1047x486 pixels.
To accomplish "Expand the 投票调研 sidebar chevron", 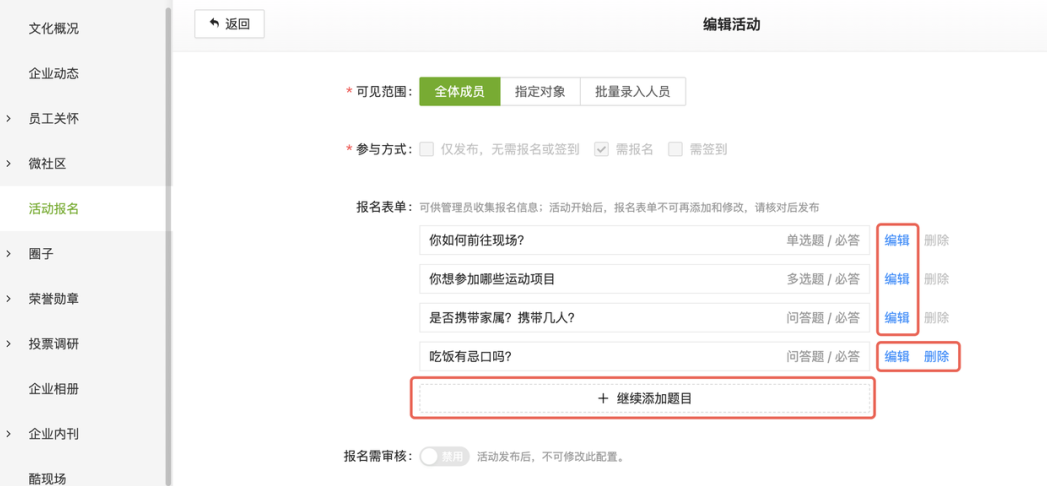I will click(9, 344).
